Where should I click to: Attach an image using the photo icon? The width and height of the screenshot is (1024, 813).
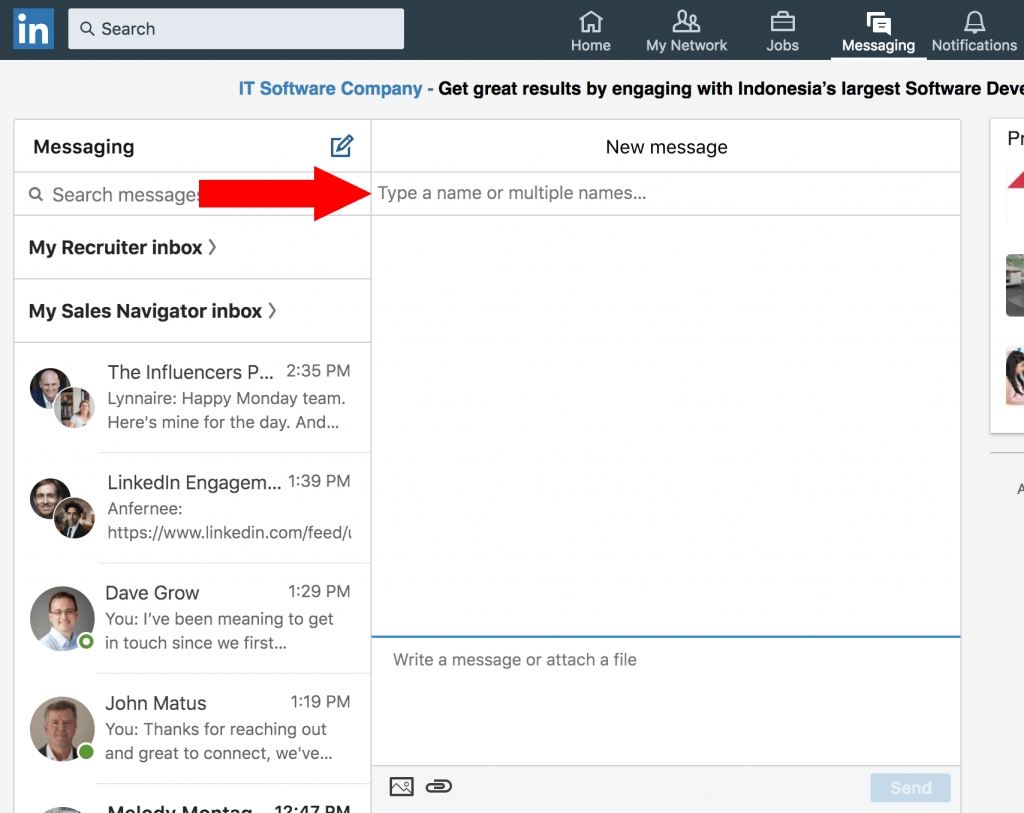[x=401, y=786]
